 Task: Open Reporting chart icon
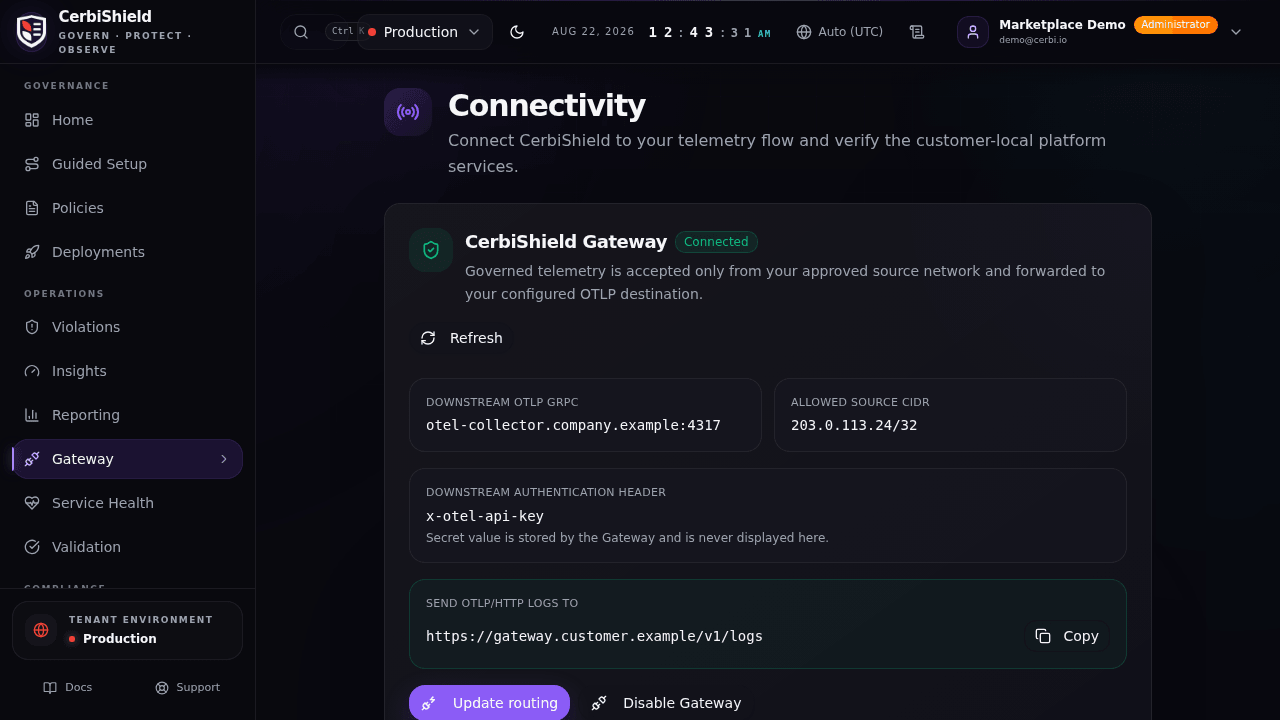tap(32, 415)
